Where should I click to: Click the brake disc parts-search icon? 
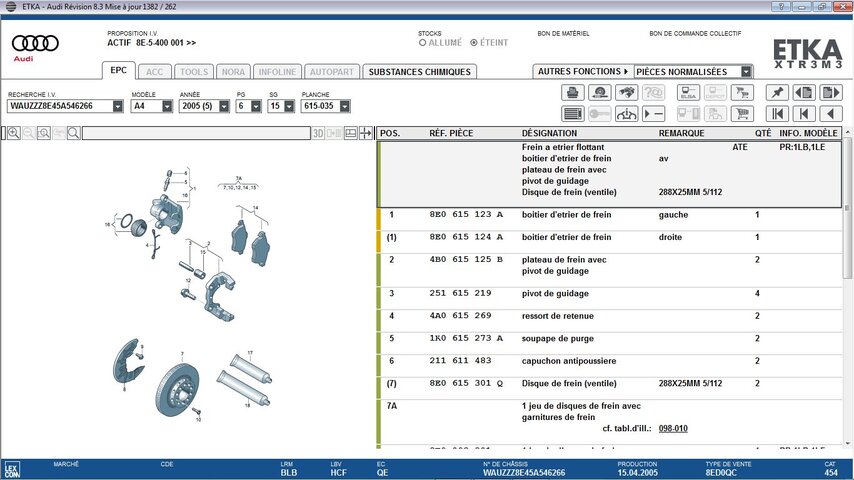tap(600, 93)
